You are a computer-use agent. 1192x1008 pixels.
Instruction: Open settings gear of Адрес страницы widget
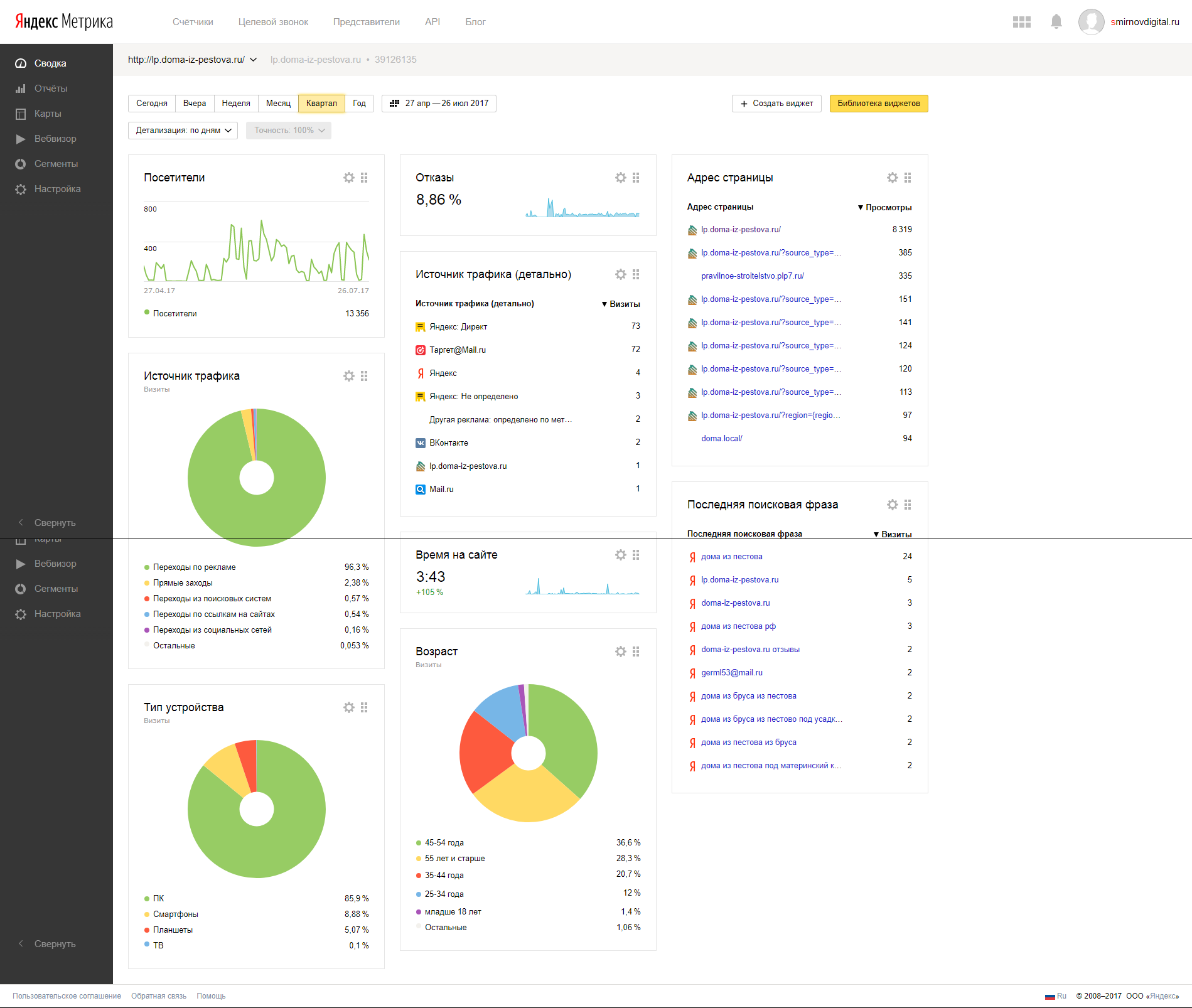pyautogui.click(x=893, y=178)
